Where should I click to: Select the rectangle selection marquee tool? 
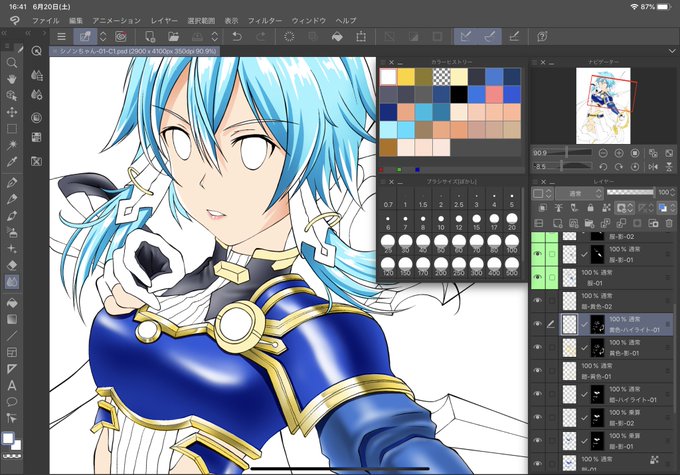pos(12,128)
